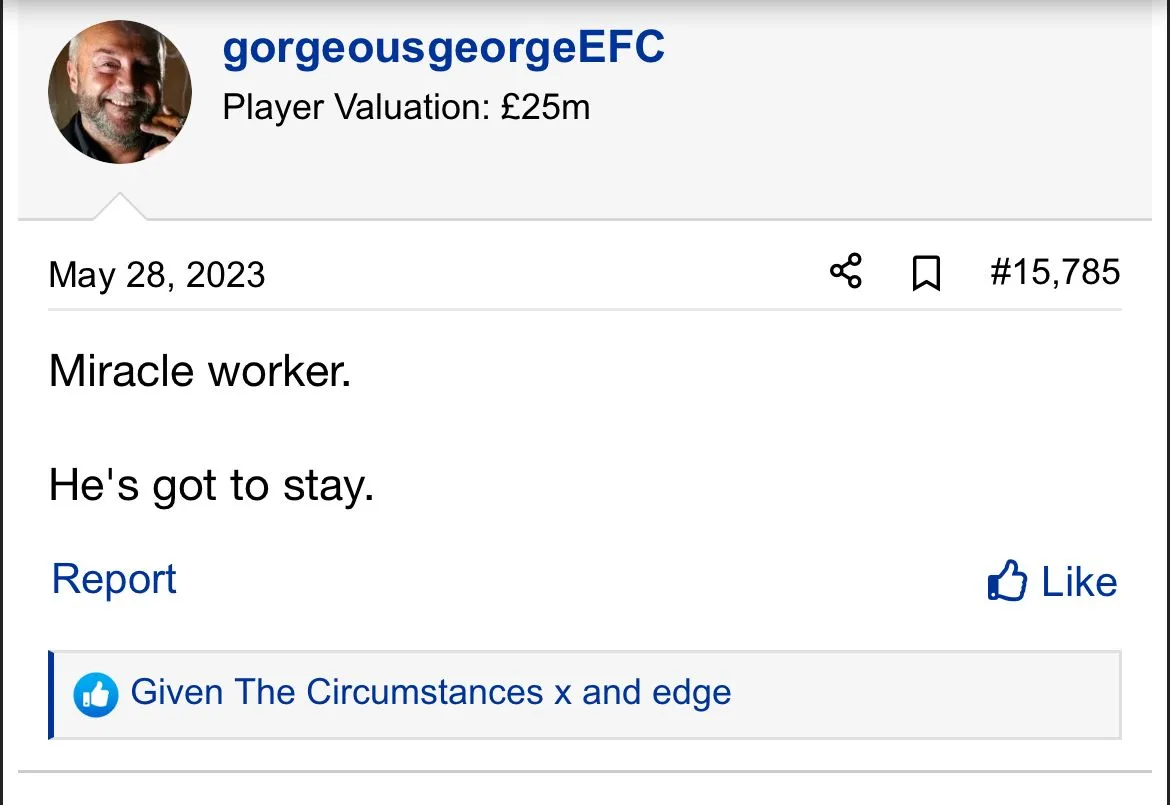Click the 'edge' username in the likes list
The height and width of the screenshot is (805, 1170).
tap(693, 692)
